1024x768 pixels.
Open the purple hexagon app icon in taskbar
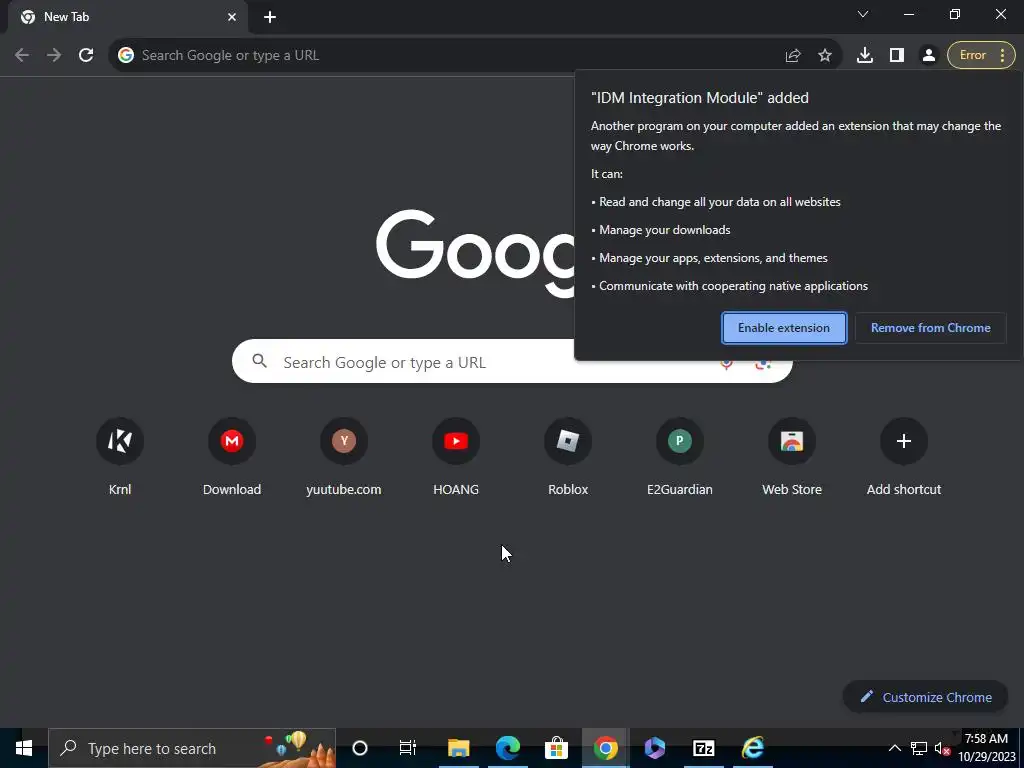click(654, 748)
